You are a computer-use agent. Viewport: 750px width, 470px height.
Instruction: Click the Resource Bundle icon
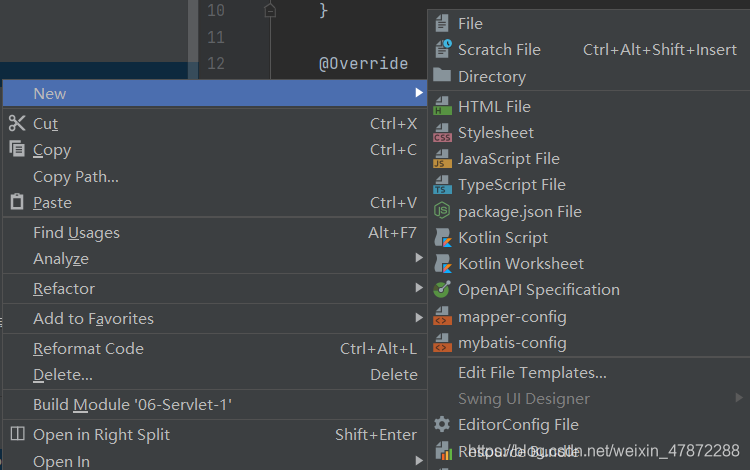443,451
